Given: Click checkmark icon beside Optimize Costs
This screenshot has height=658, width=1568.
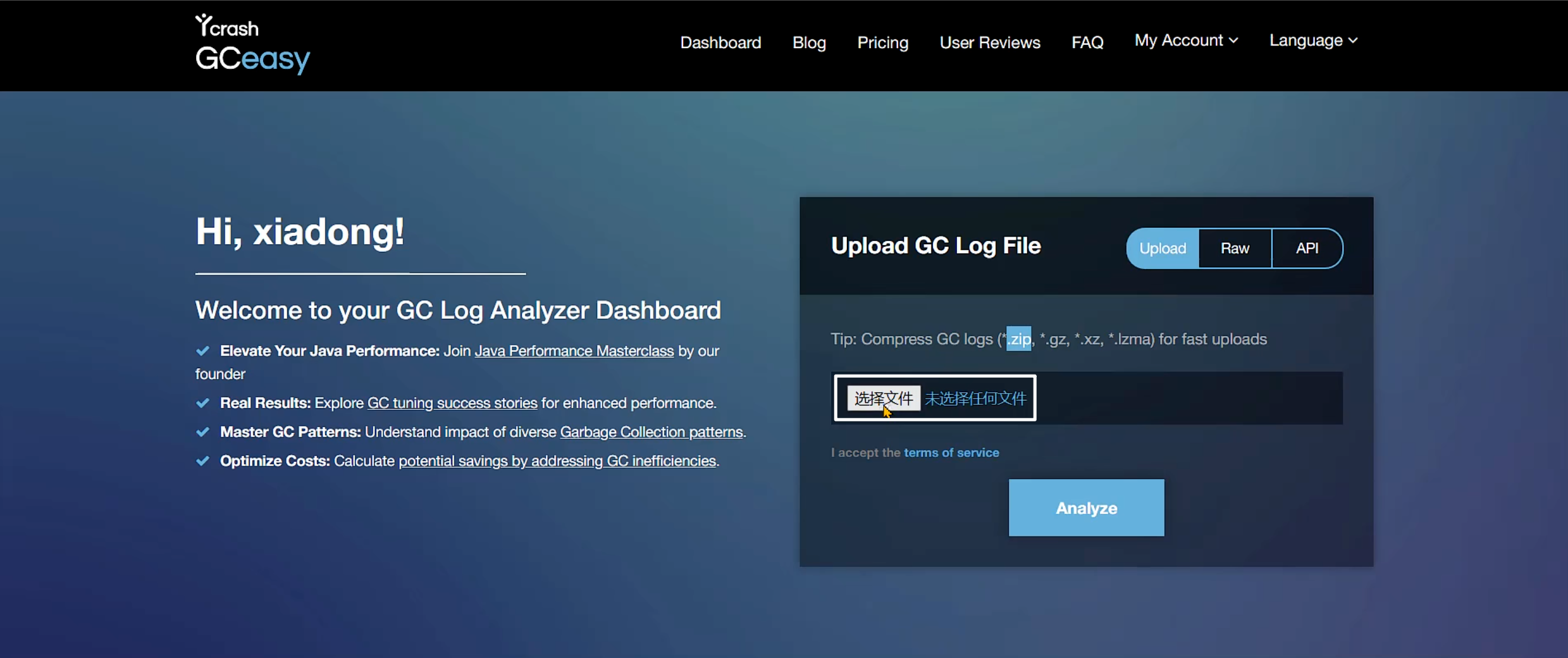Looking at the screenshot, I should [202, 461].
